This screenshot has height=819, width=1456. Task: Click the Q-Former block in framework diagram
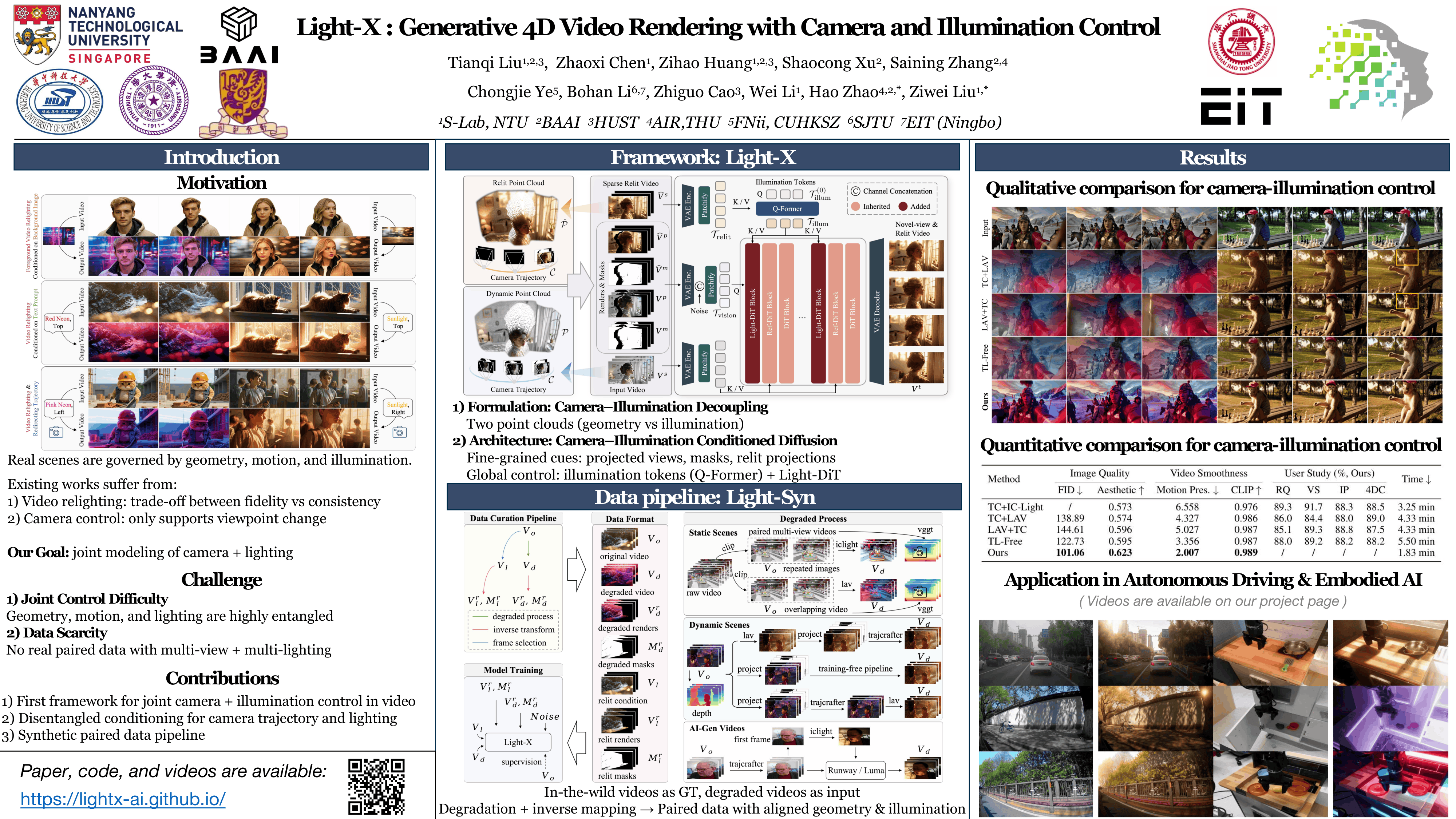coord(787,208)
